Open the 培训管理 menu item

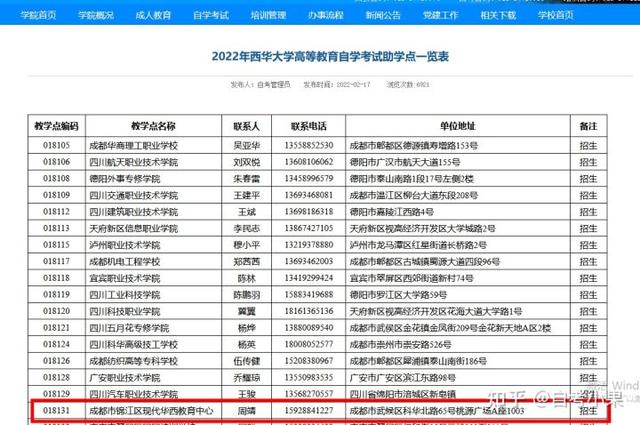268,16
